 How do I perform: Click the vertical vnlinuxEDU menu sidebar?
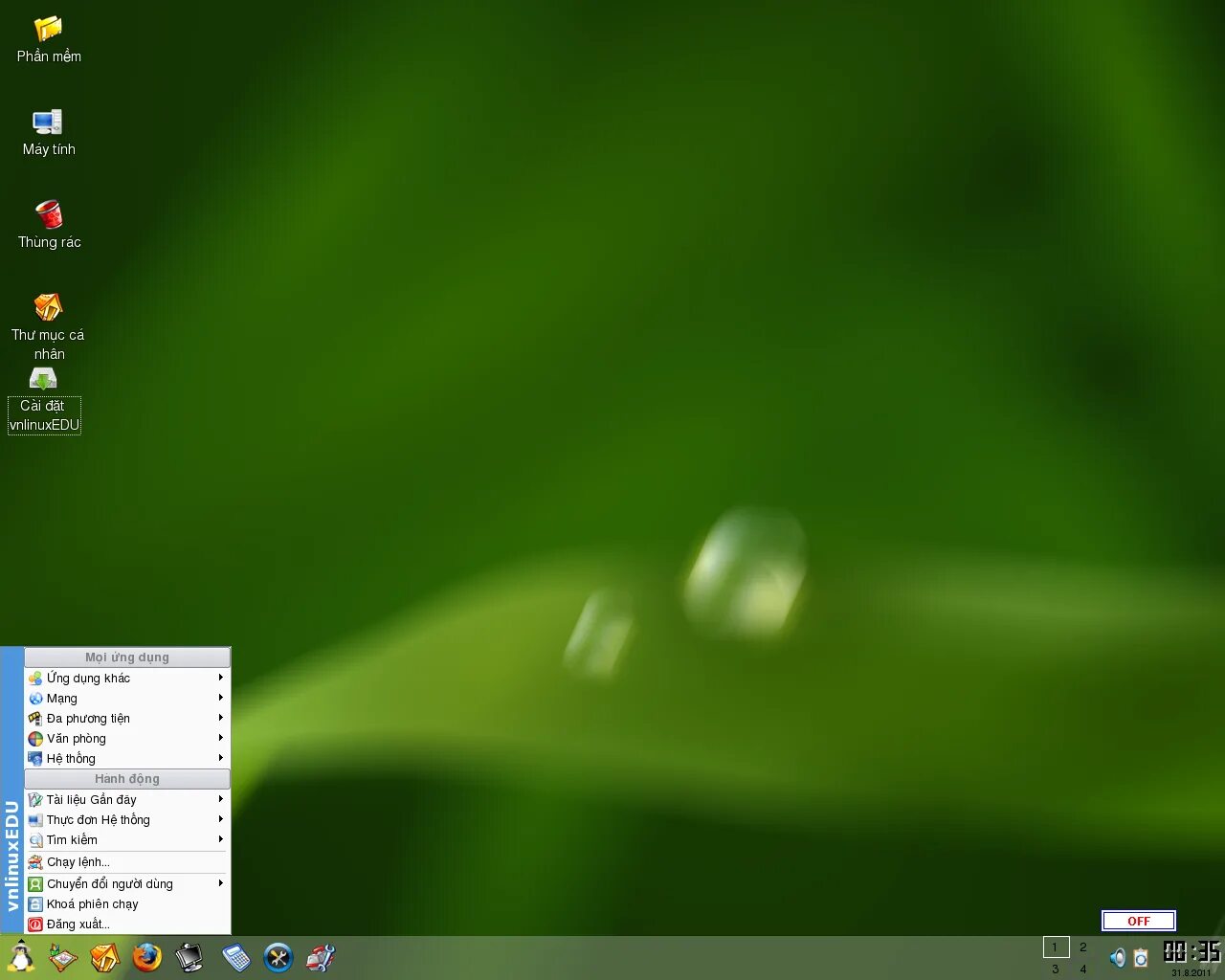point(11,791)
